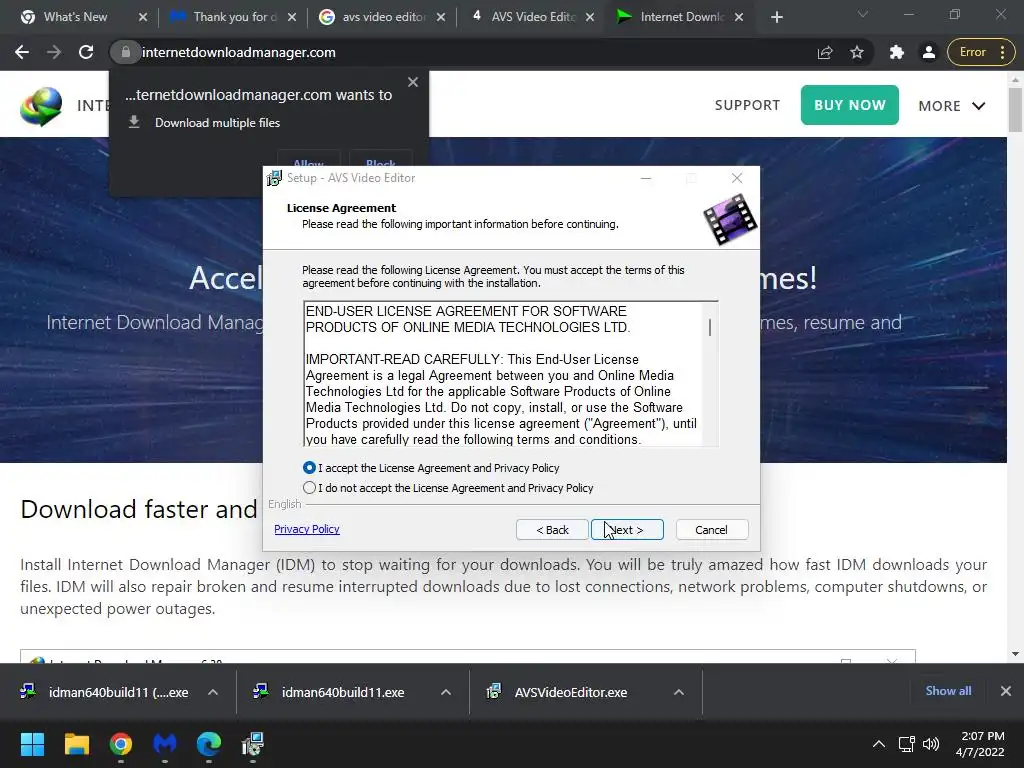
Task: Close the Internet Download tab
Action: [x=739, y=17]
